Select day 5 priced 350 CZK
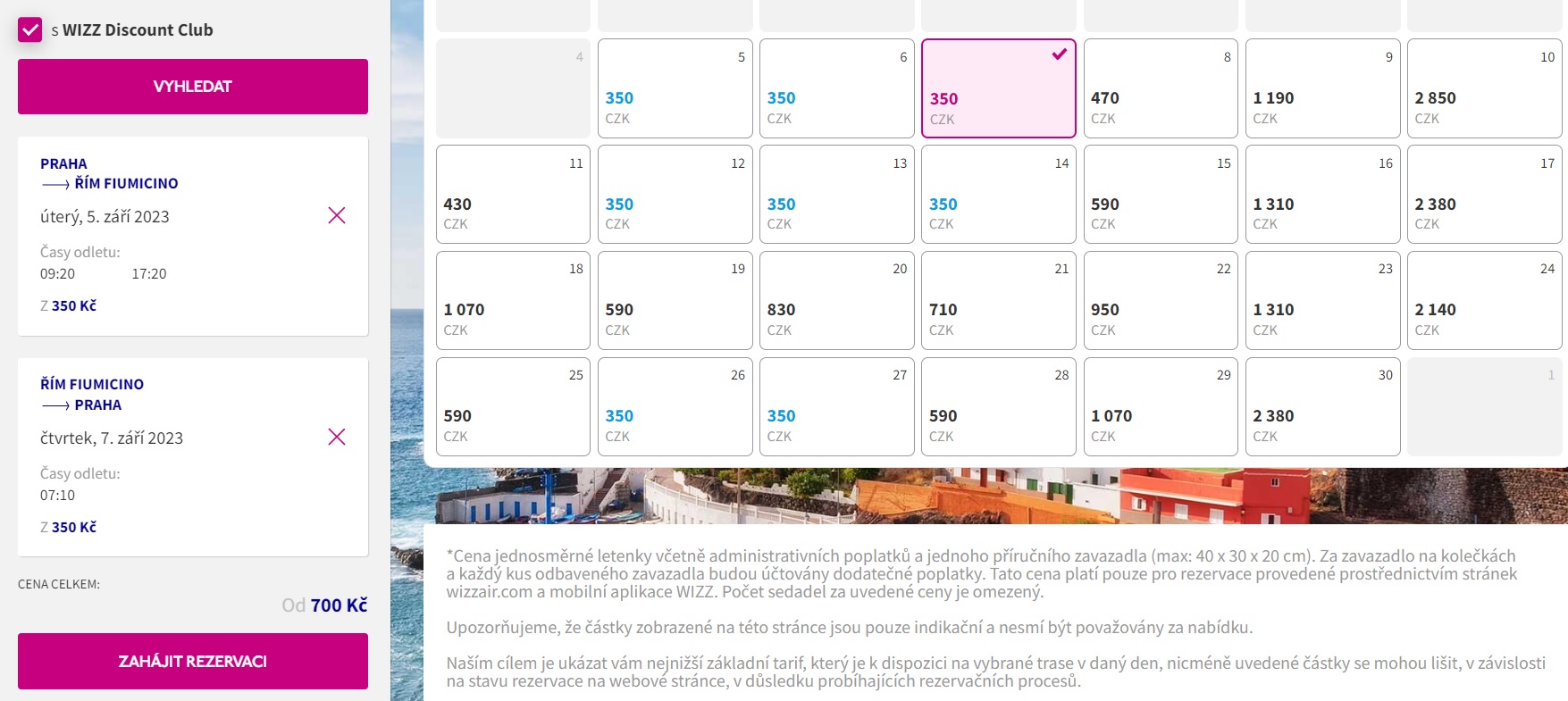1568x701 pixels. pyautogui.click(x=675, y=88)
